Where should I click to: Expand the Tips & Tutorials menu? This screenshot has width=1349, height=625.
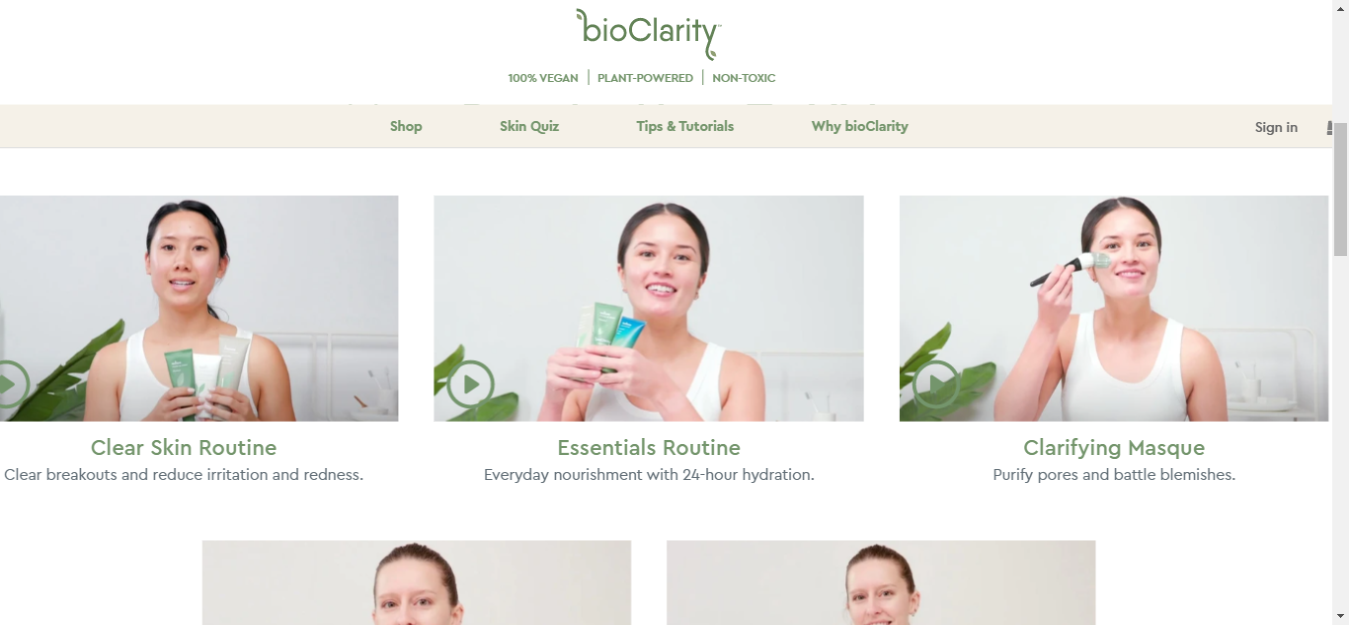(x=685, y=126)
